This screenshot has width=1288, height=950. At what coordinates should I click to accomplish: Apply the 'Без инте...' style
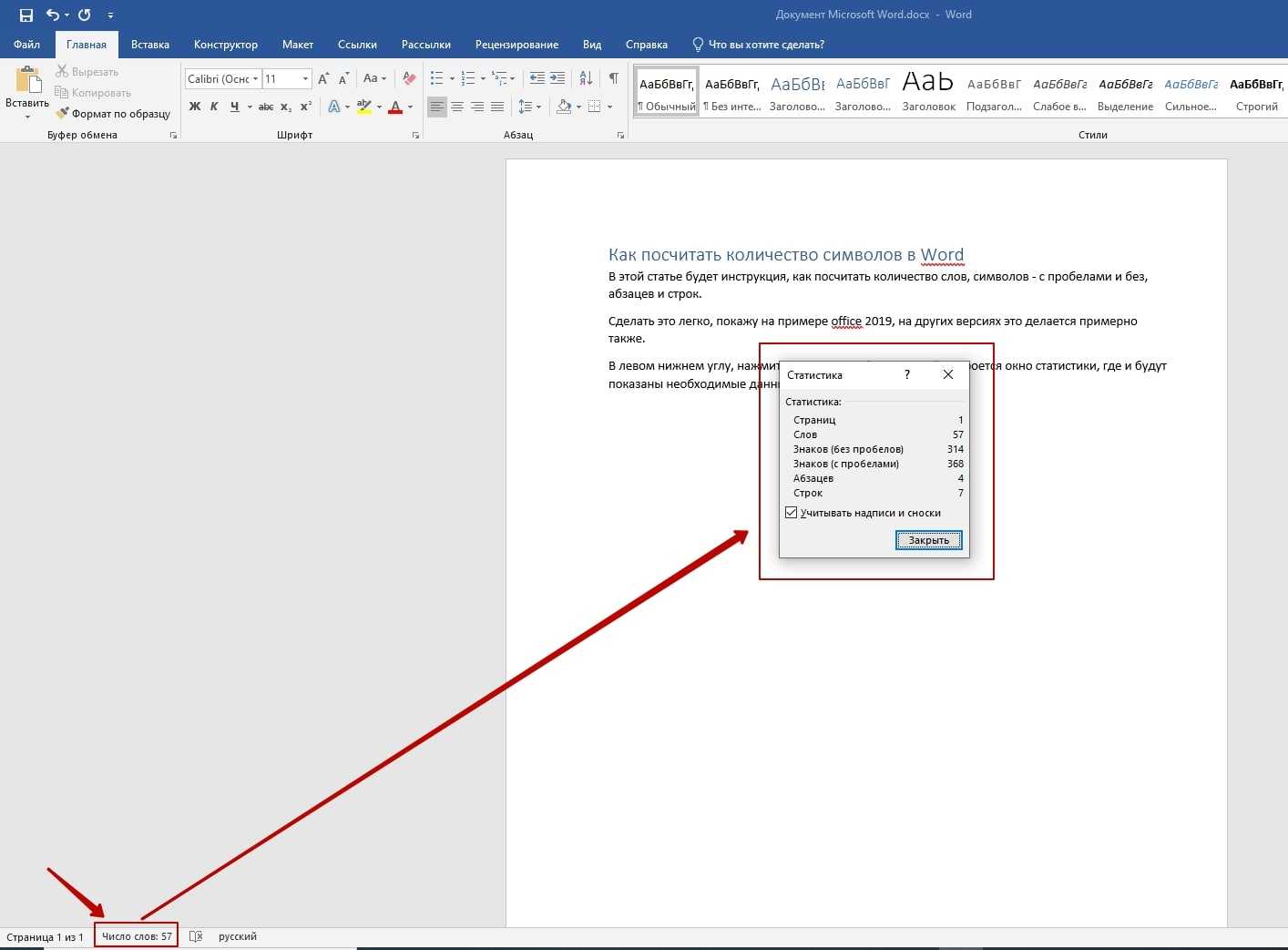click(x=732, y=92)
